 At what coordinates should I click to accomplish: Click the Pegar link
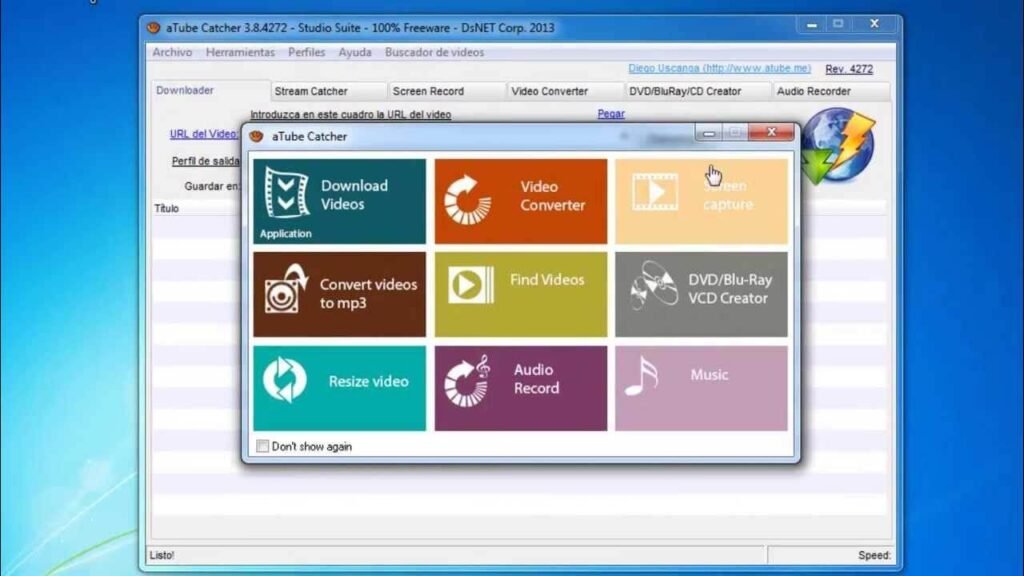tap(611, 114)
